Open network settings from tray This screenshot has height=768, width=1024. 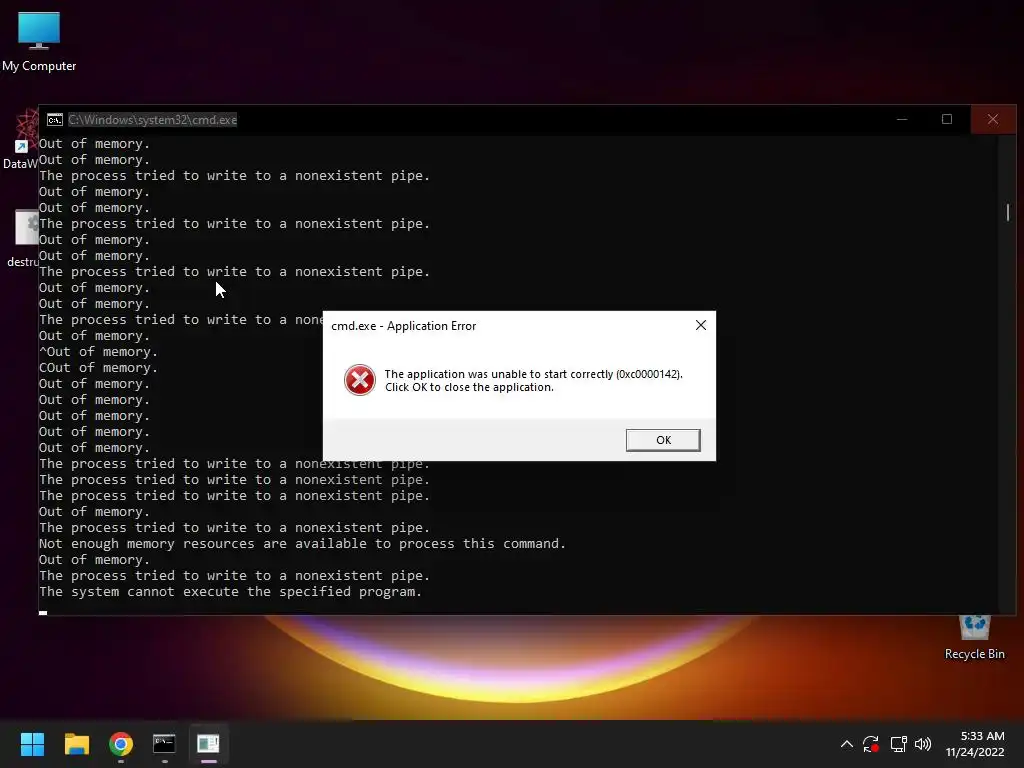pos(899,744)
